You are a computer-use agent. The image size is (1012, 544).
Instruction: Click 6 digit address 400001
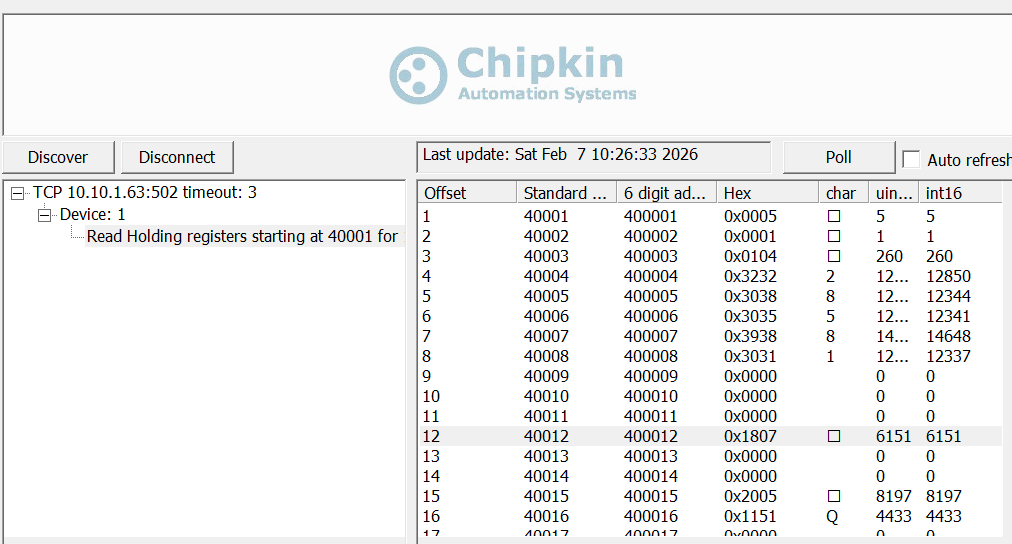coord(651,216)
